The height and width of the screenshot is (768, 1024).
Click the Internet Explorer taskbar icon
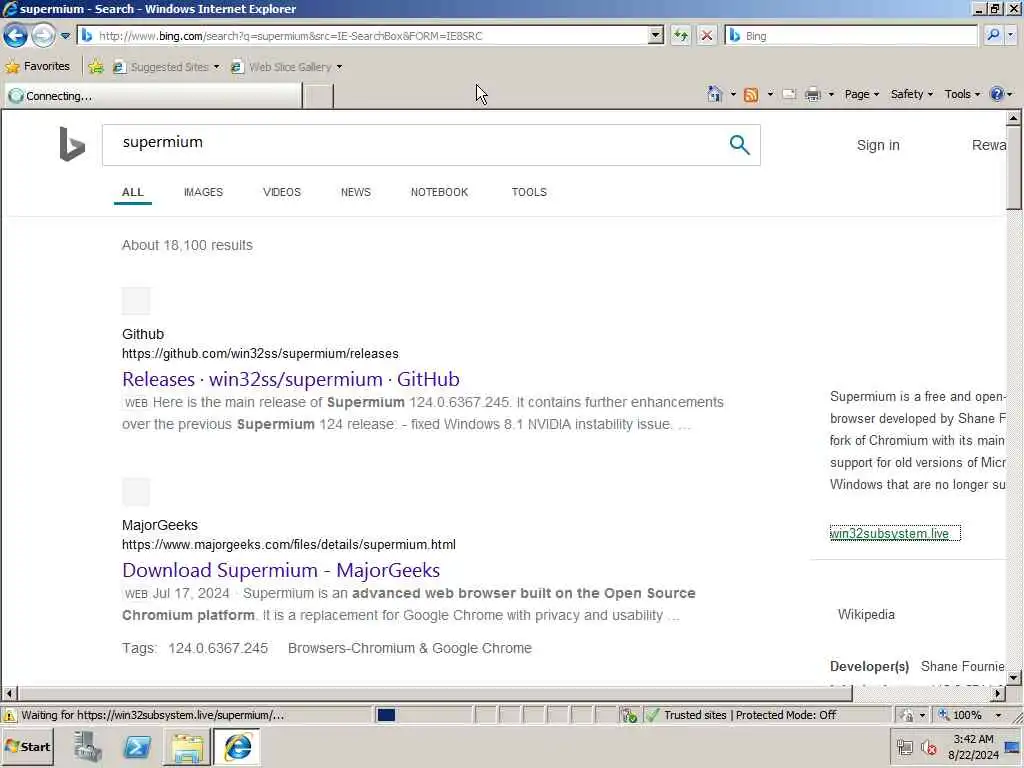point(238,747)
